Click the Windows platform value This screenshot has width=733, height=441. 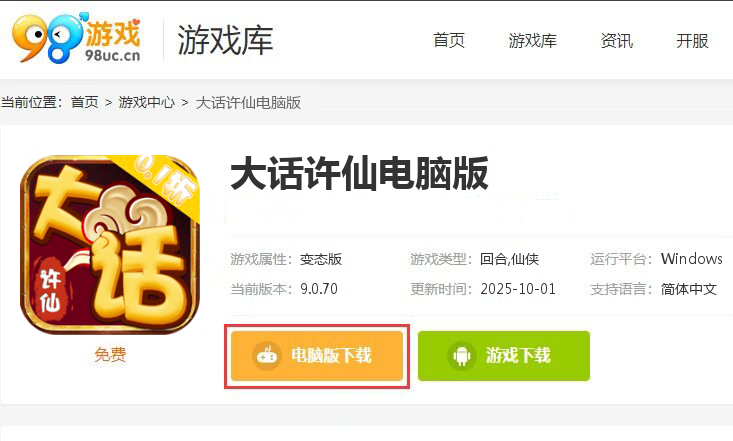click(691, 259)
